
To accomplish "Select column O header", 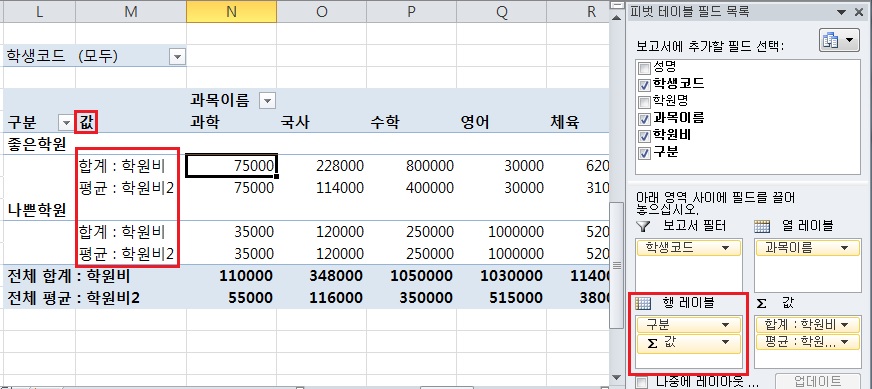I will (321, 12).
